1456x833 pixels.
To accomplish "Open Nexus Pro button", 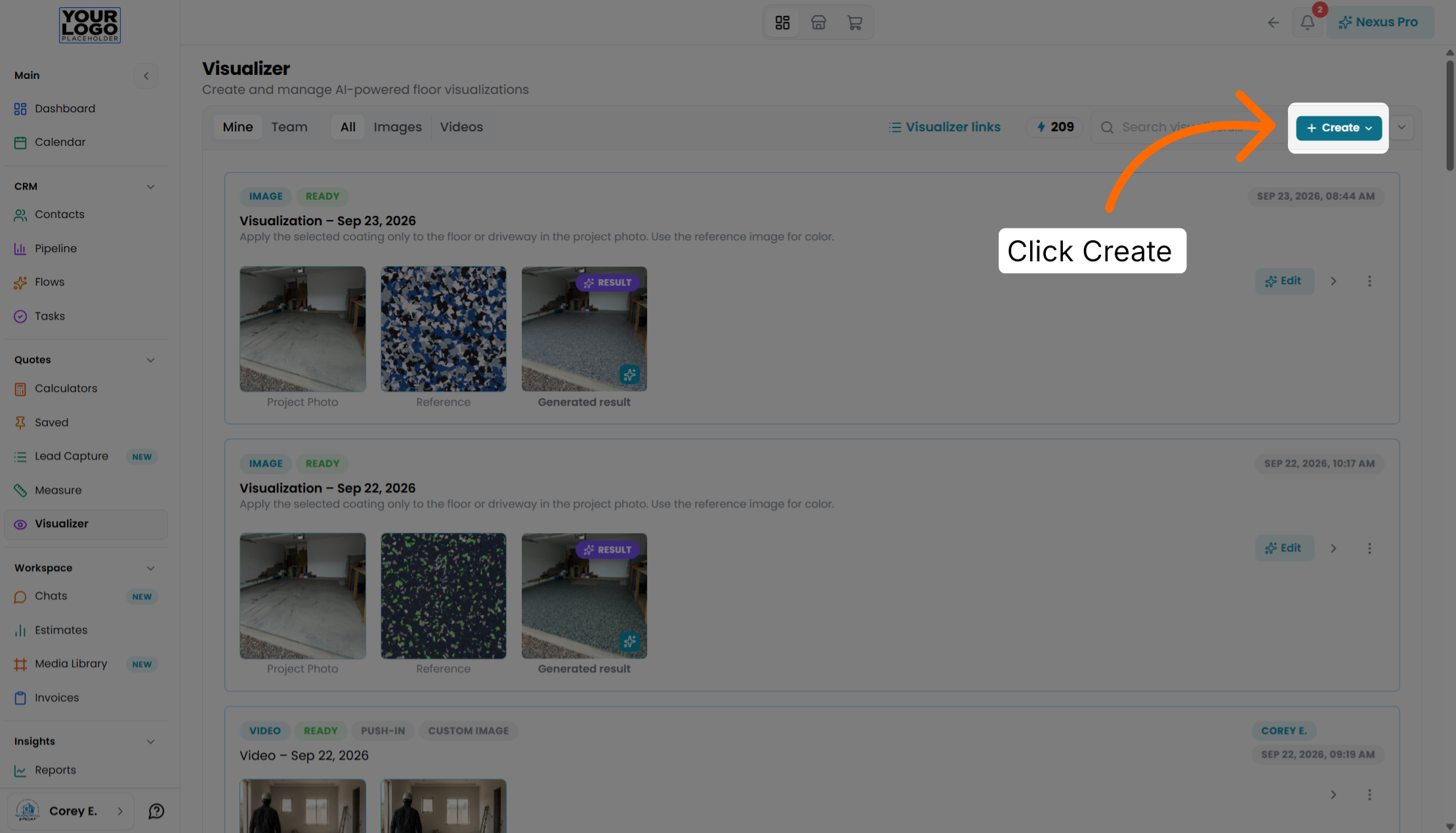I will (1379, 22).
